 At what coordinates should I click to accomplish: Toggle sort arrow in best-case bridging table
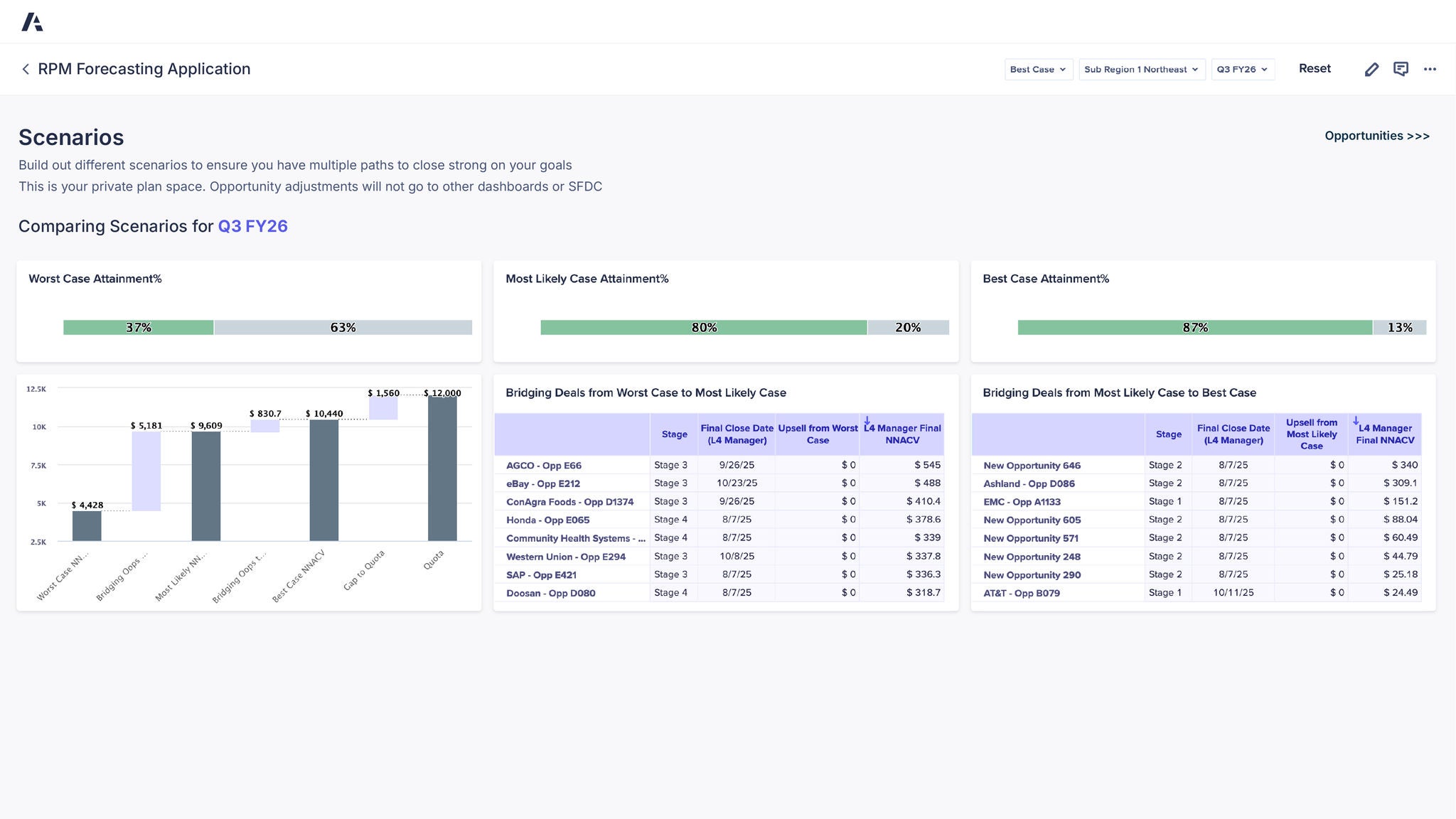click(x=1355, y=421)
